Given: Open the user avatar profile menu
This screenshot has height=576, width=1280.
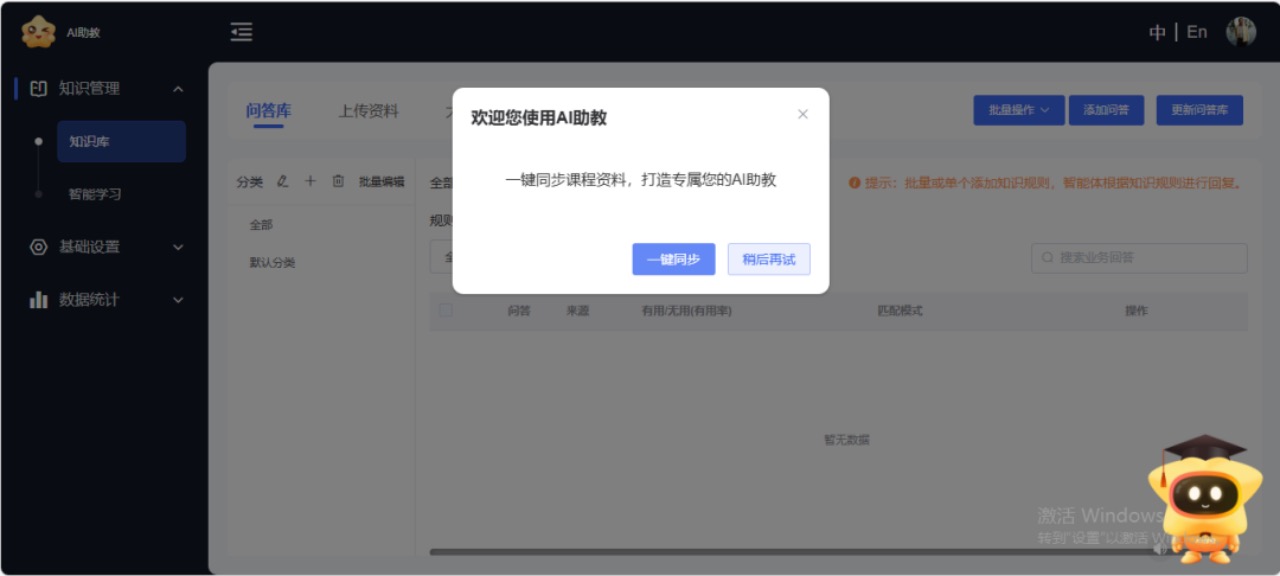Looking at the screenshot, I should tap(1241, 32).
